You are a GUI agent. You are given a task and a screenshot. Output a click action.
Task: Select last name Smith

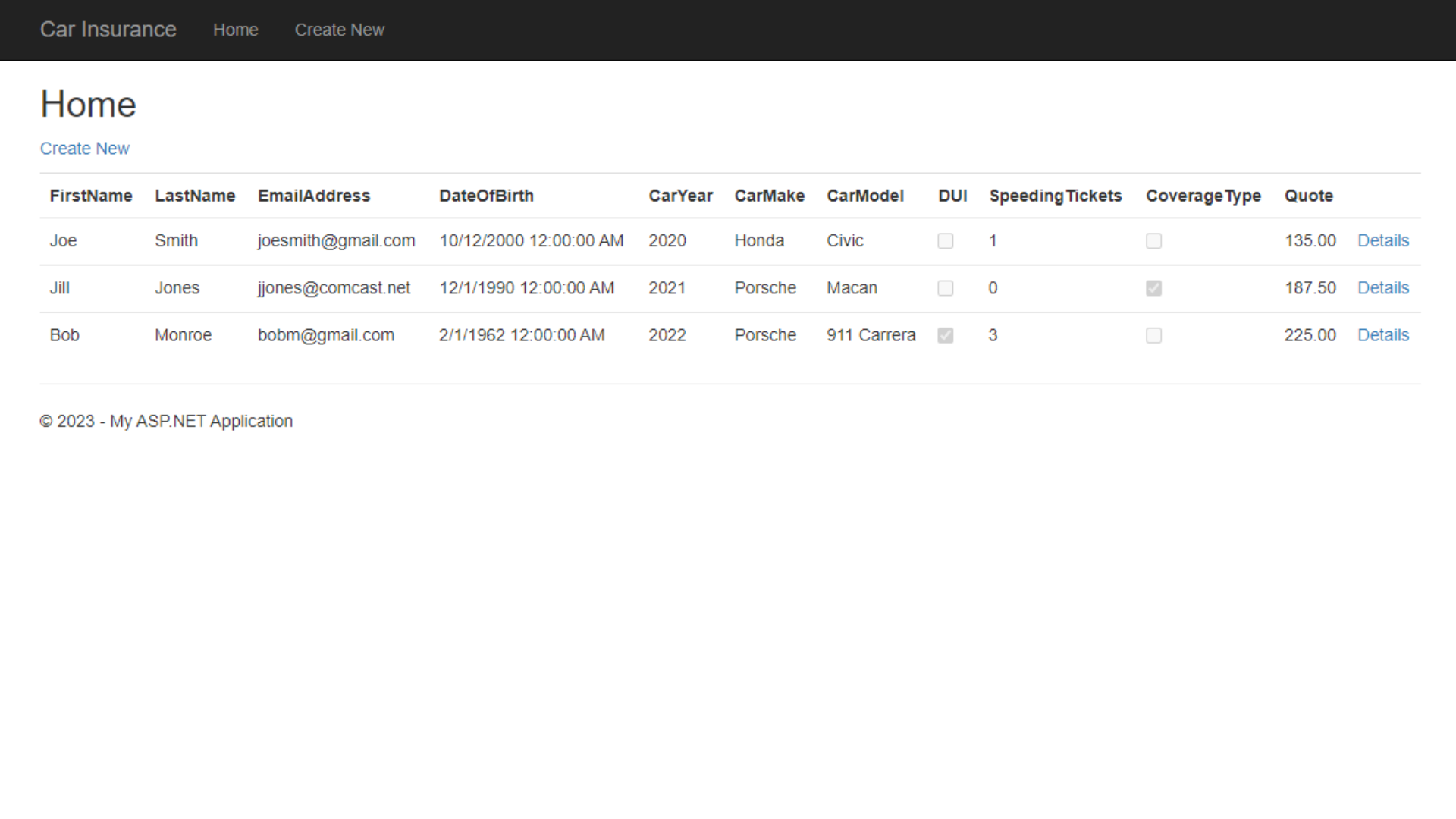[x=176, y=240]
